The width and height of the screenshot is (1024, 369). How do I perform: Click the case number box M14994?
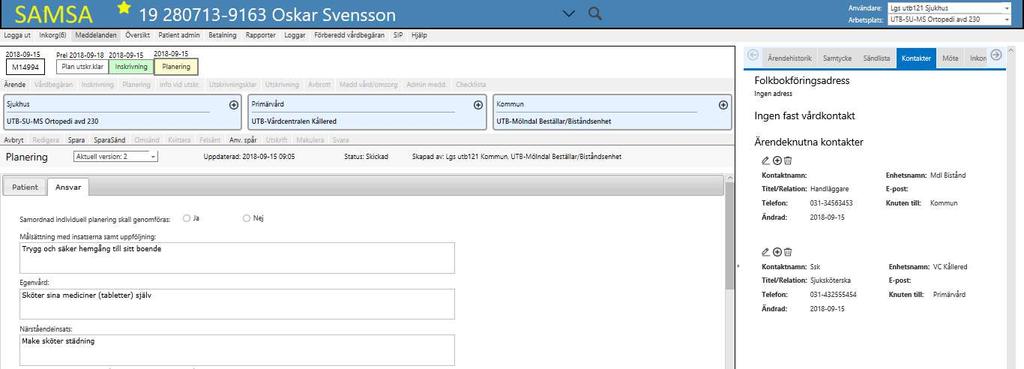[x=25, y=67]
